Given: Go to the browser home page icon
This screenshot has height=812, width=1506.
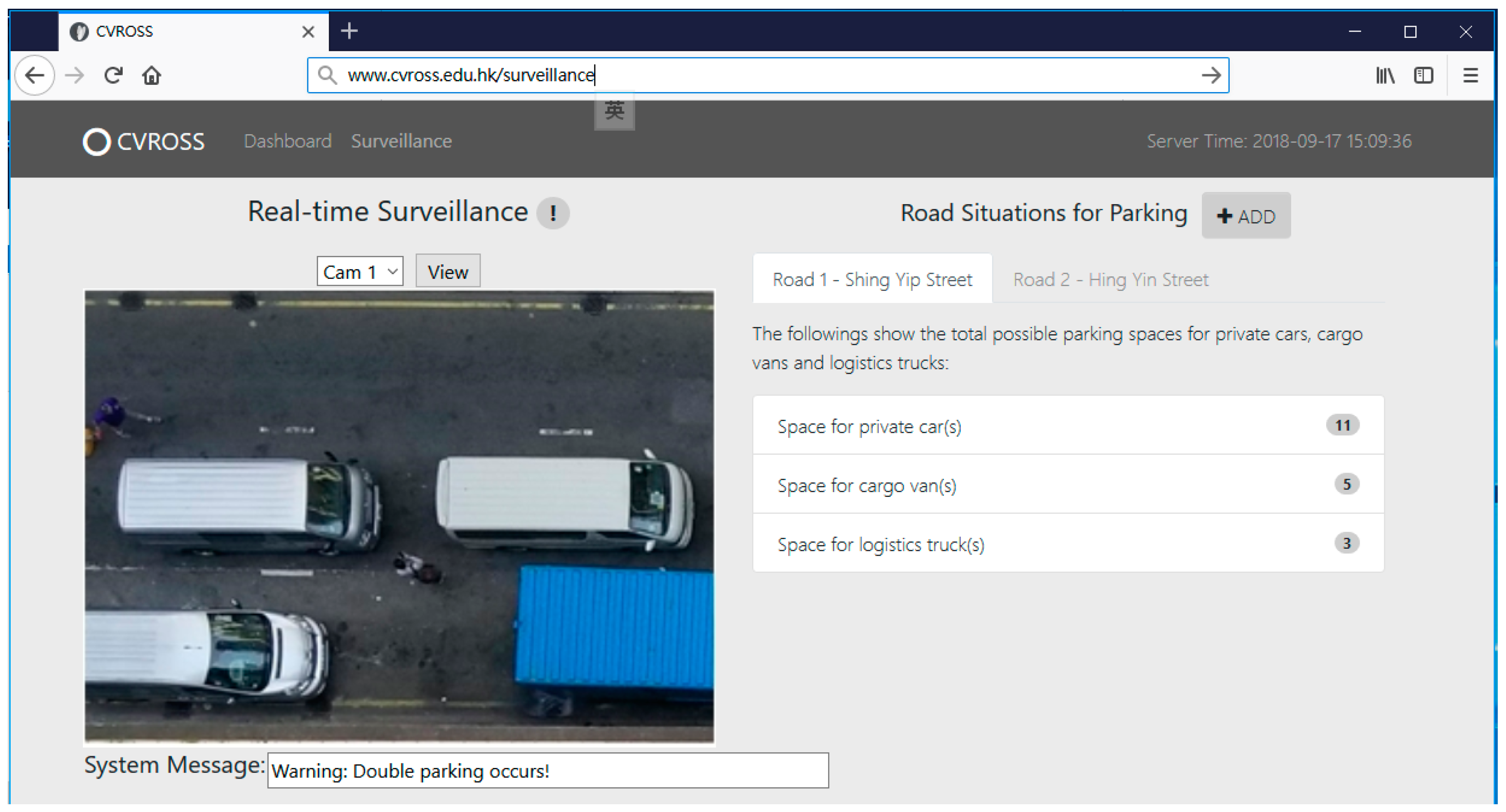Looking at the screenshot, I should [151, 76].
